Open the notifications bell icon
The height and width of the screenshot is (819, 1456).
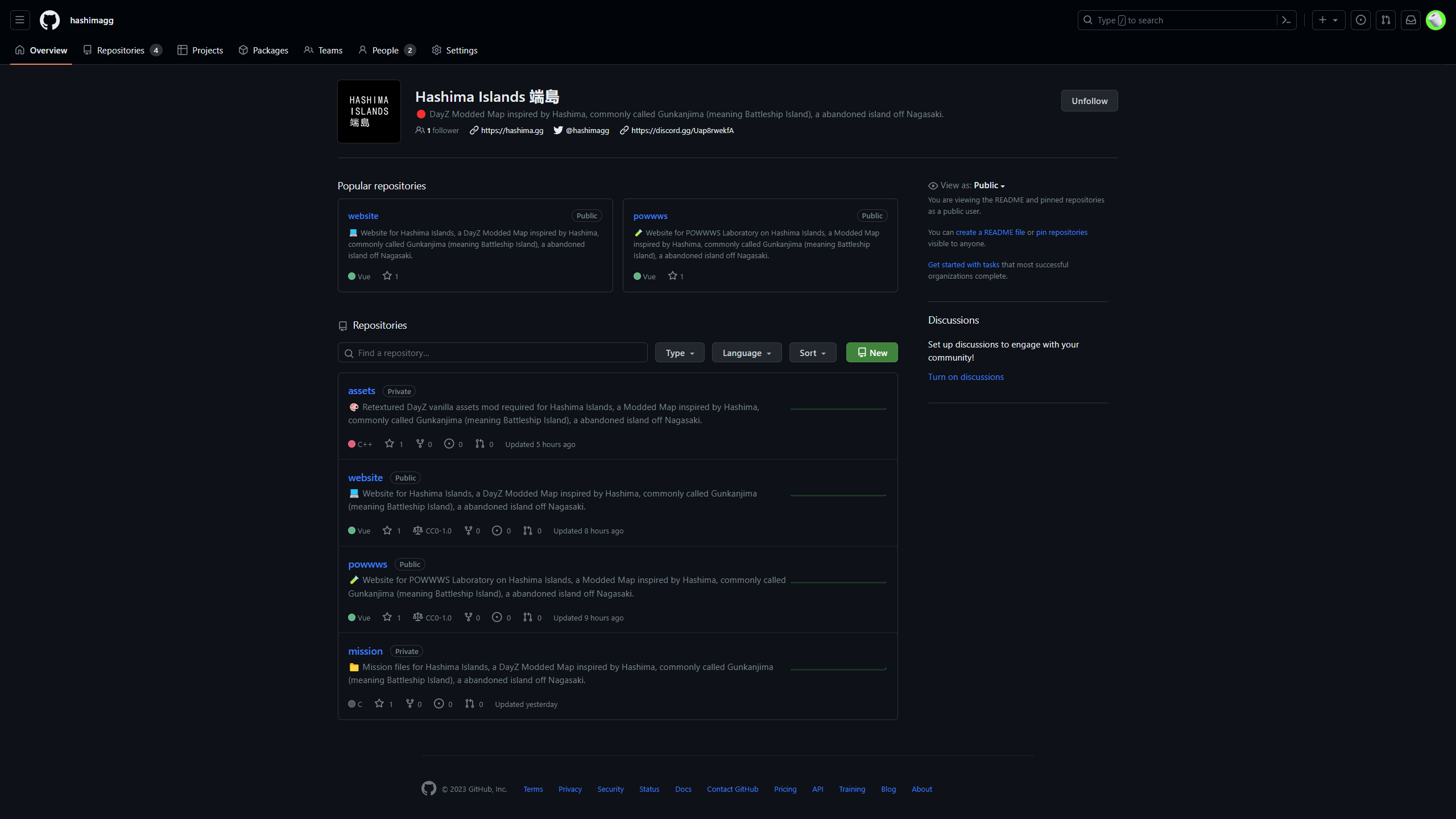tap(1411, 20)
